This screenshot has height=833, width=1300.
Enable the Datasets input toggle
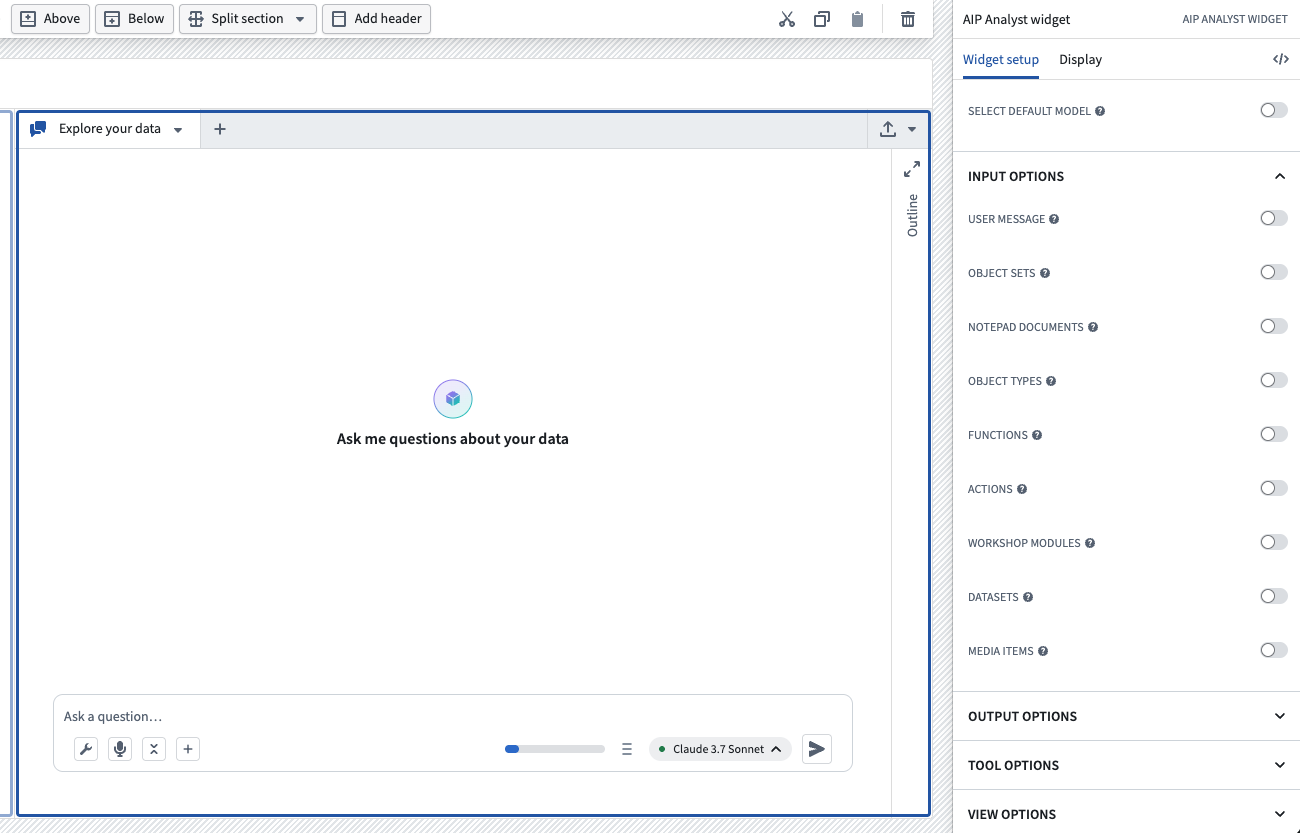coord(1273,595)
